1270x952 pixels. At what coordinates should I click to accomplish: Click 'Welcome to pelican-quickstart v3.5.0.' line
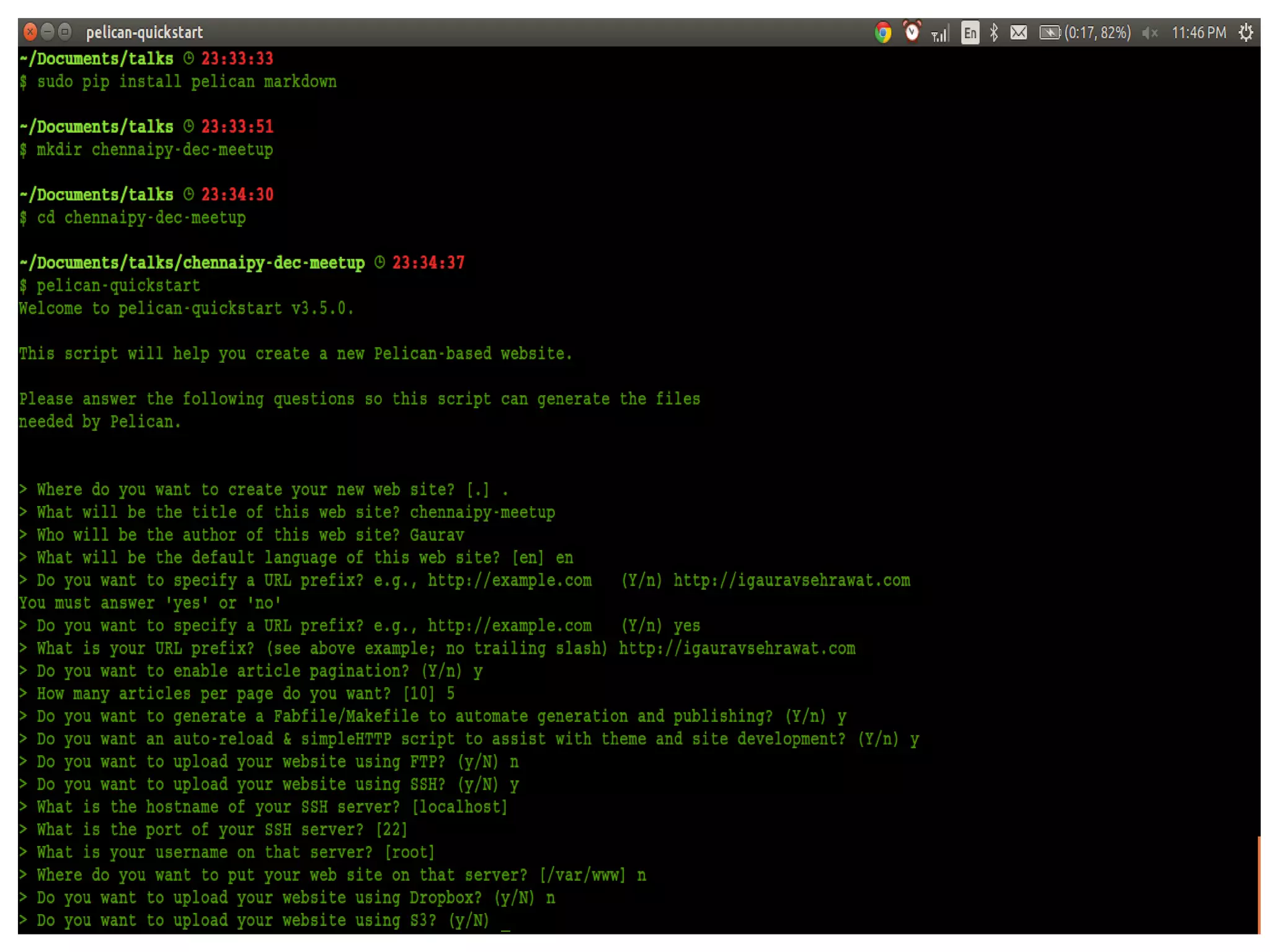point(186,308)
